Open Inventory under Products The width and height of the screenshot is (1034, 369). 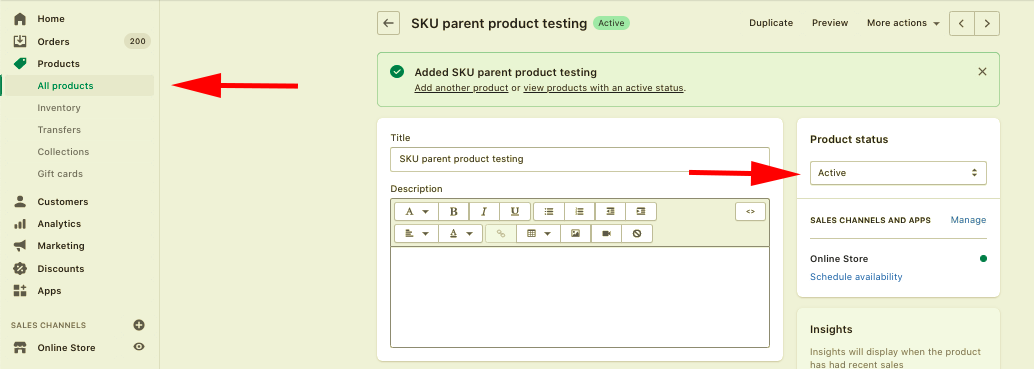[x=59, y=108]
